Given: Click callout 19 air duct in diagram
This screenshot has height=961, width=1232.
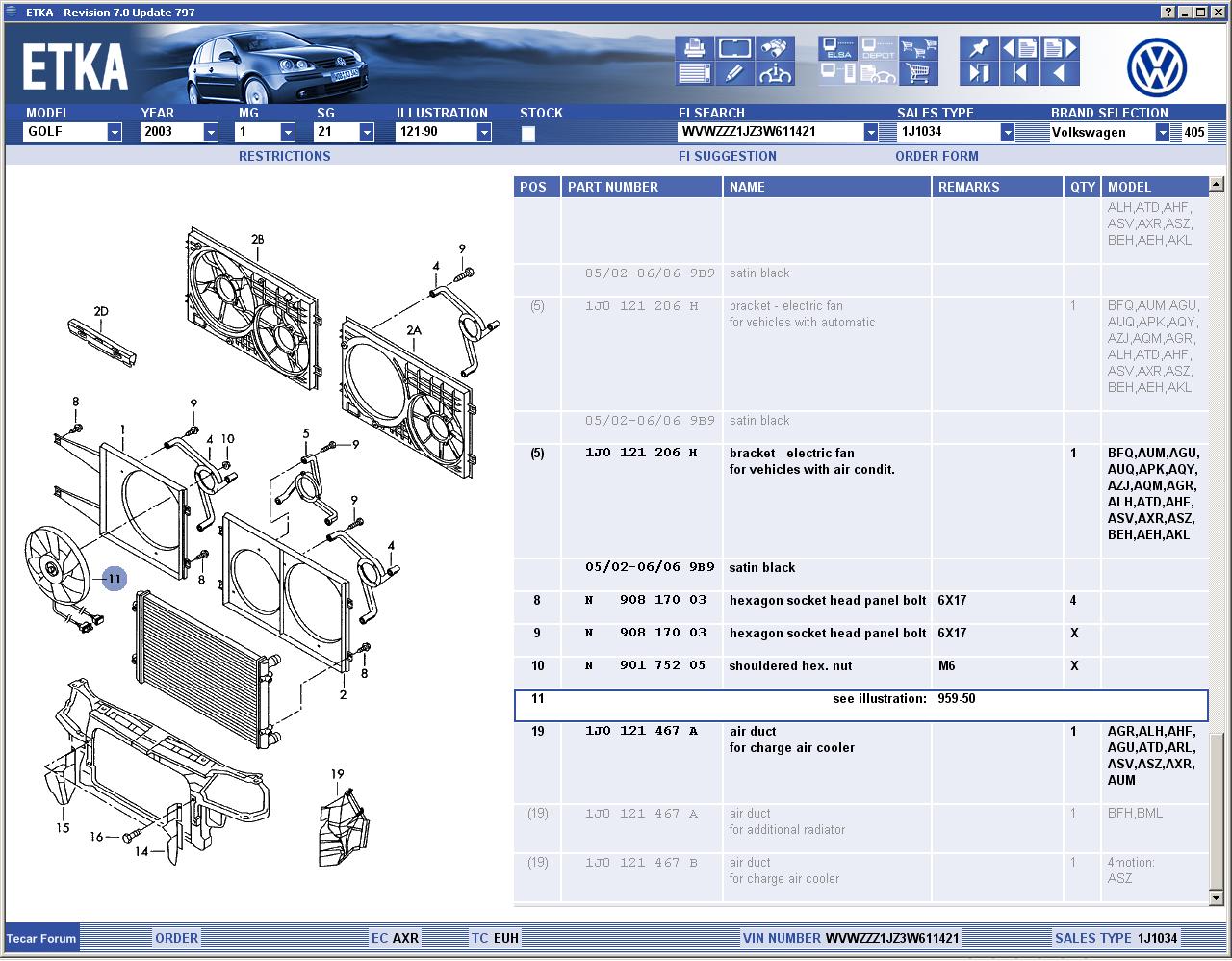Looking at the screenshot, I should tap(337, 773).
